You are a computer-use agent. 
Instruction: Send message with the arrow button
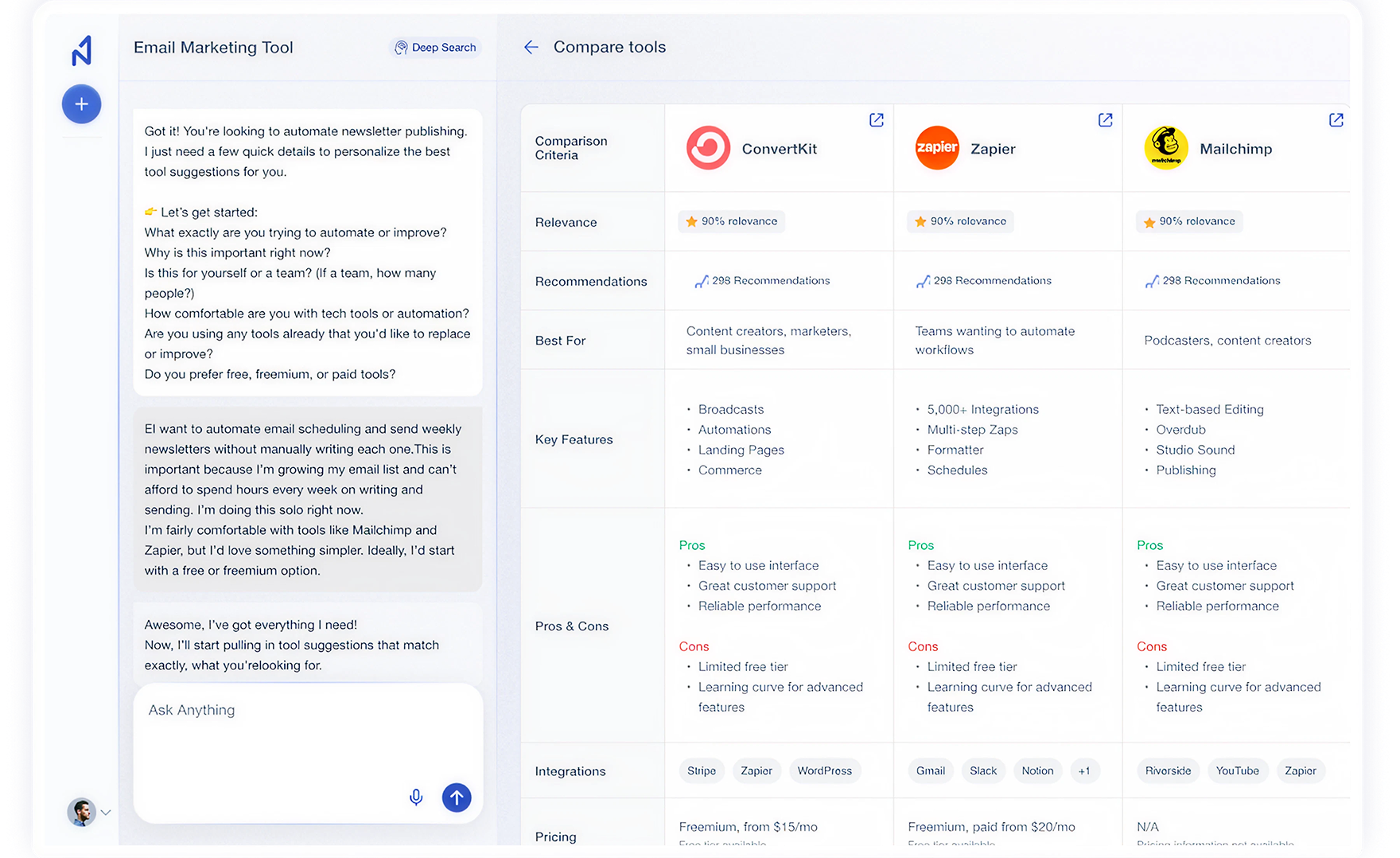tap(457, 798)
